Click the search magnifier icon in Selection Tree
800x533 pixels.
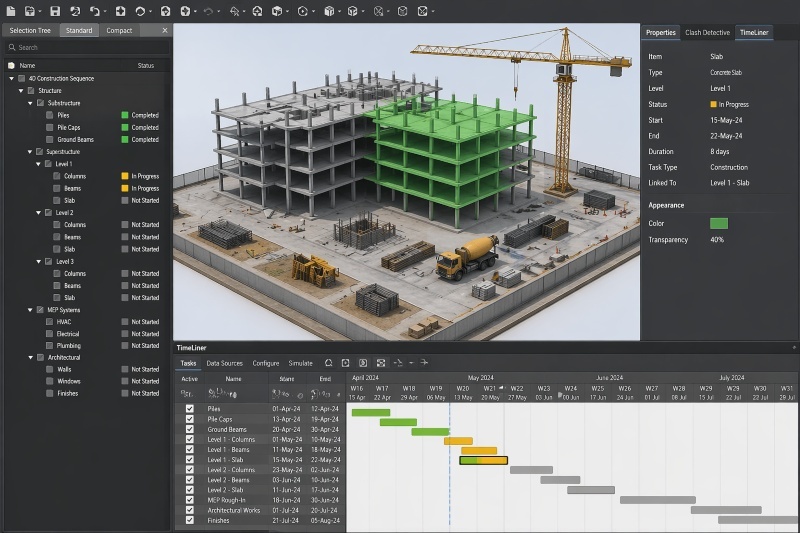pyautogui.click(x=12, y=47)
